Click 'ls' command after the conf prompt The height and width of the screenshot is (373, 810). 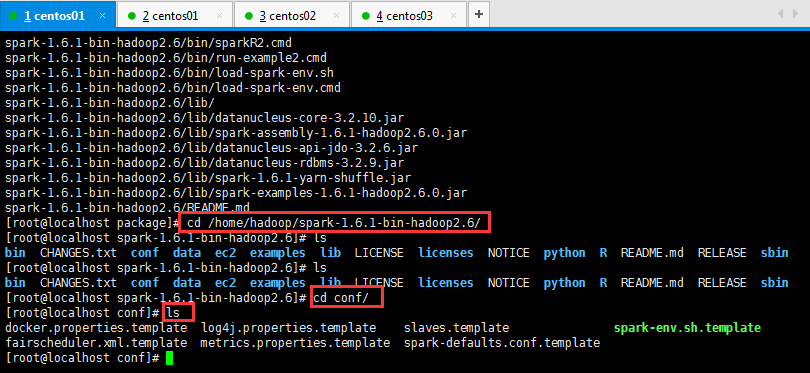(173, 313)
